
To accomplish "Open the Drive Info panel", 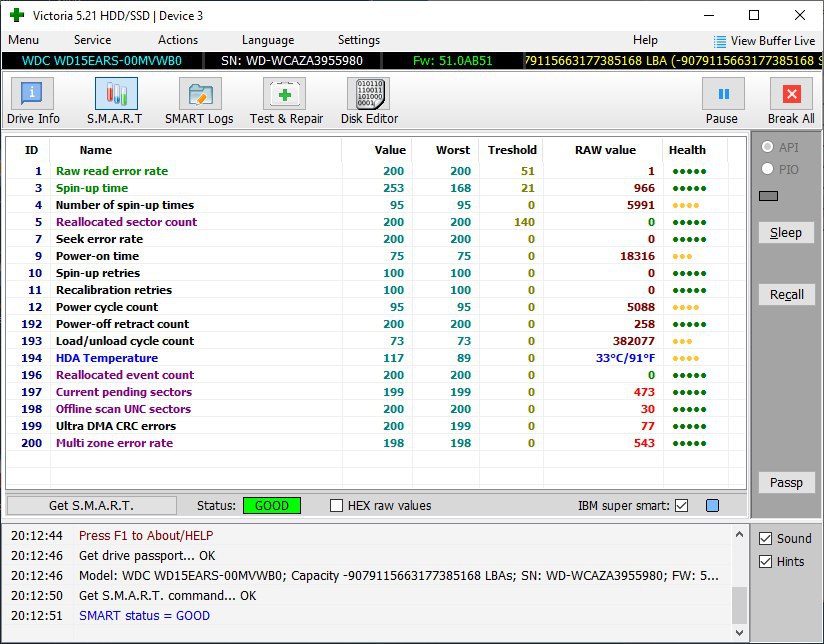I will [x=33, y=94].
